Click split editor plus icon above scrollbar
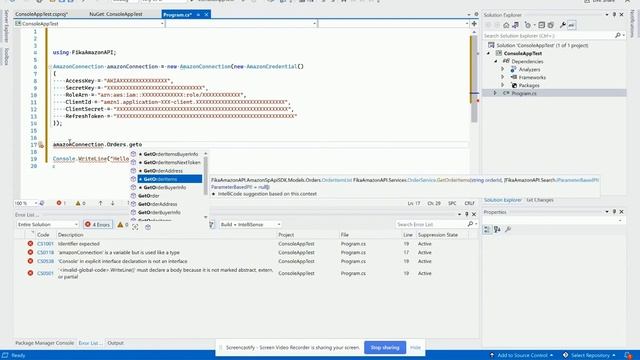This screenshot has height=360, width=640. pyautogui.click(x=474, y=24)
